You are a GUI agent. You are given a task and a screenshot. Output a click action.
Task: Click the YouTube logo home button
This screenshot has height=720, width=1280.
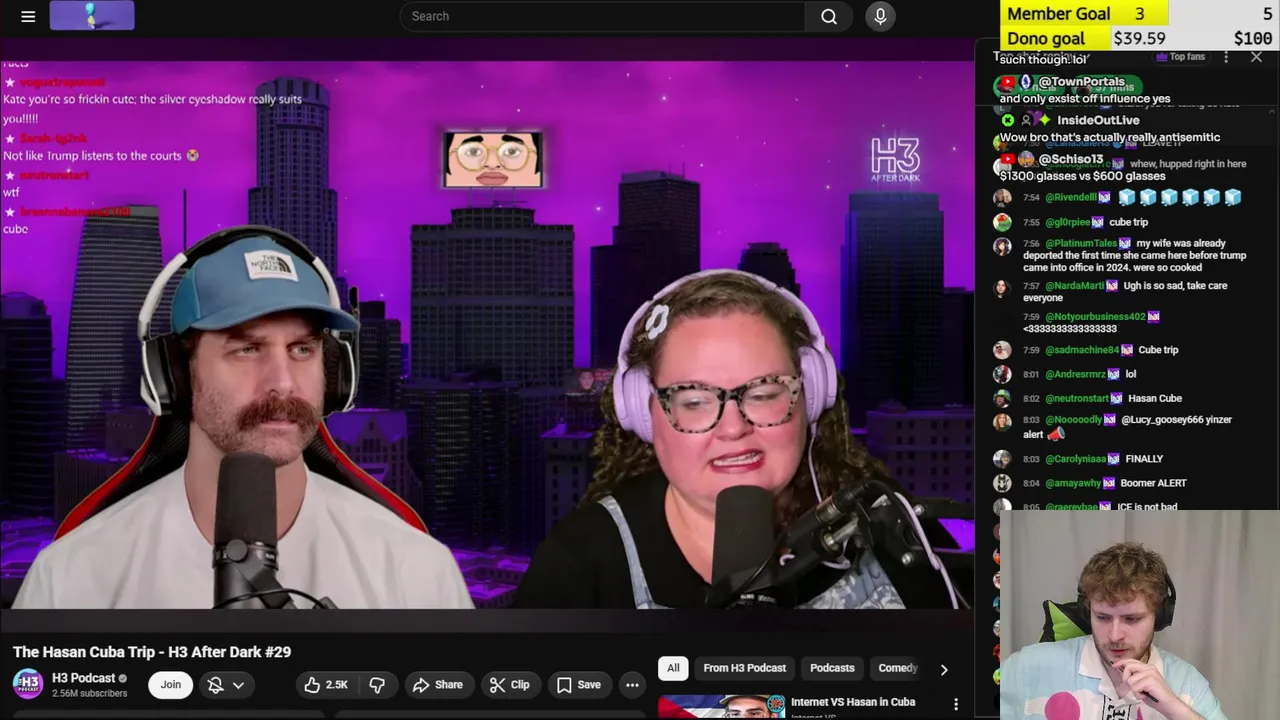click(x=92, y=16)
